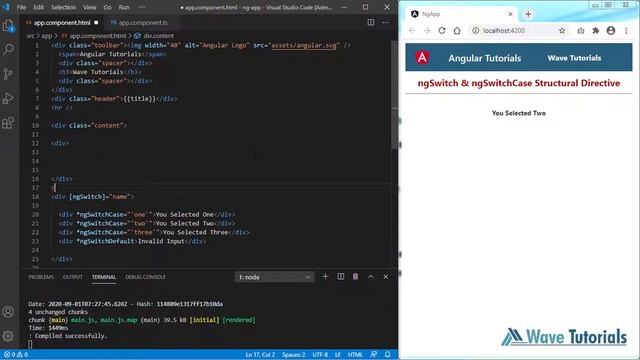Click the 'div.content' breadcrumb segment
Image resolution: width=640 pixels, height=360 pixels.
(158, 36)
